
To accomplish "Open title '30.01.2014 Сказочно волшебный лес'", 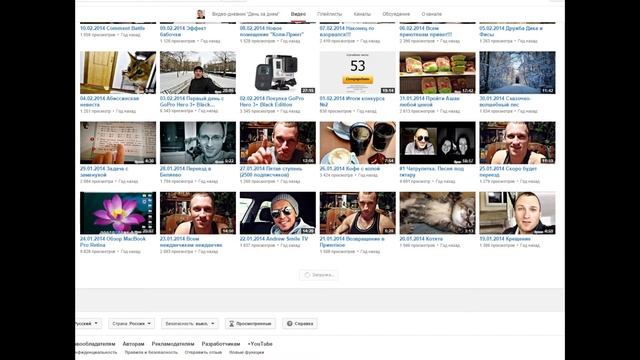I will 505,102.
